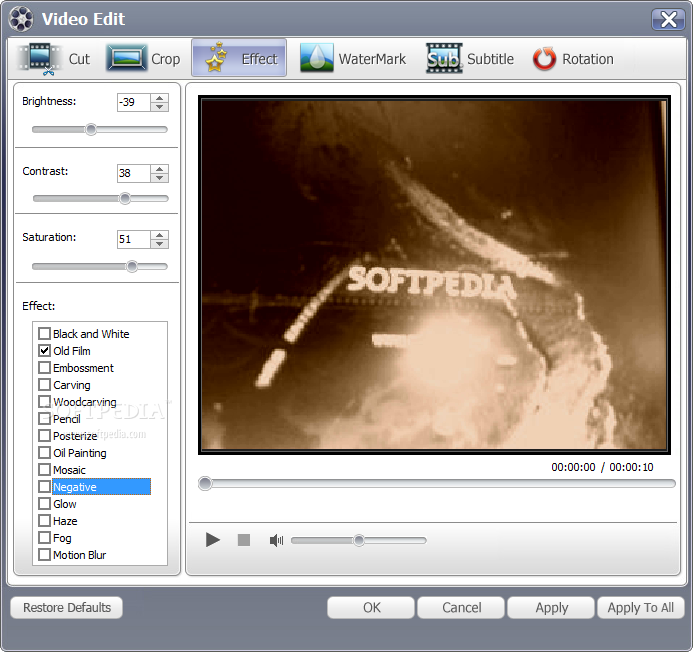Click the volume slider handle
The height and width of the screenshot is (652, 693).
tap(359, 540)
